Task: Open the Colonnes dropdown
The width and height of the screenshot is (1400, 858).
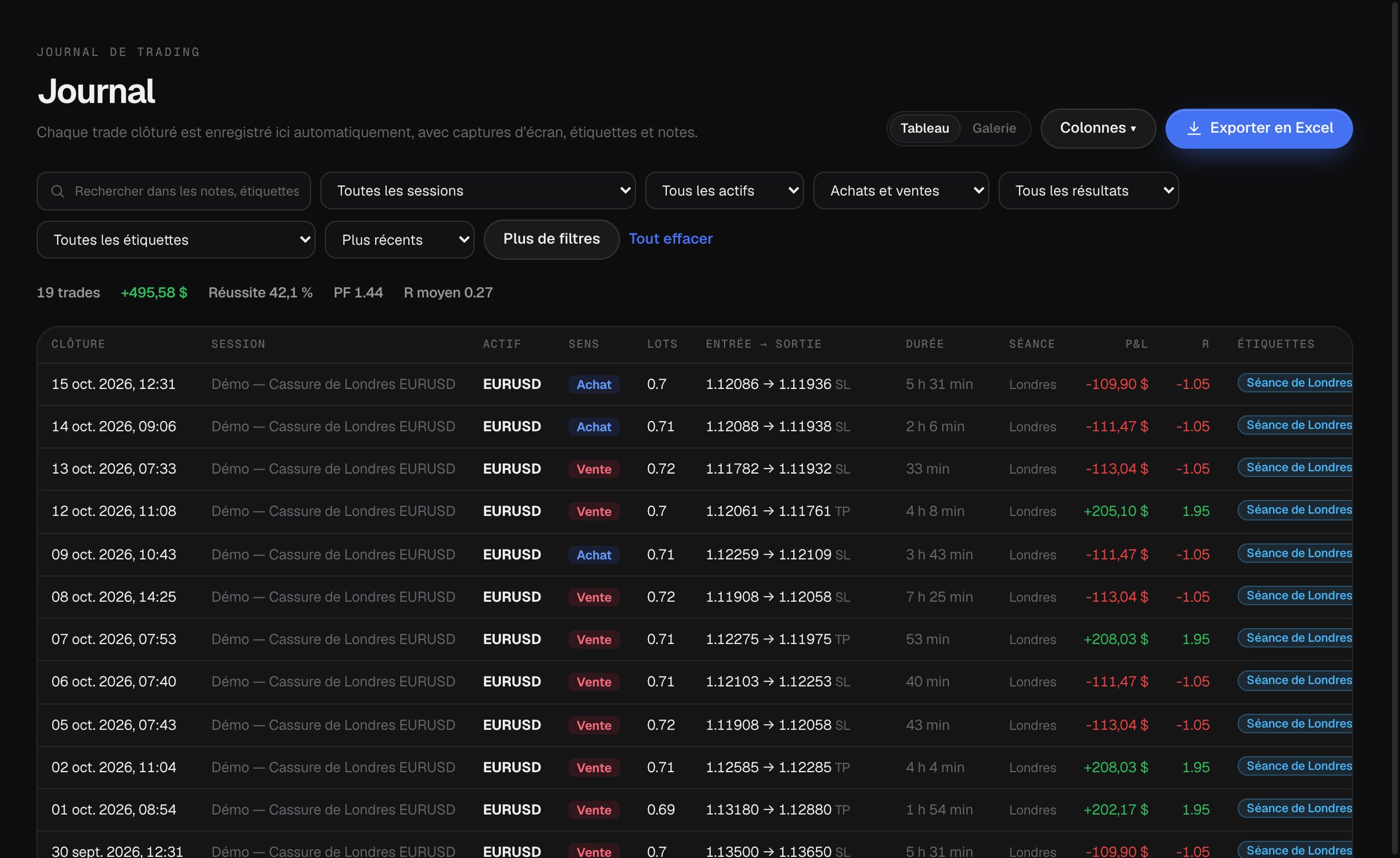Action: 1098,128
